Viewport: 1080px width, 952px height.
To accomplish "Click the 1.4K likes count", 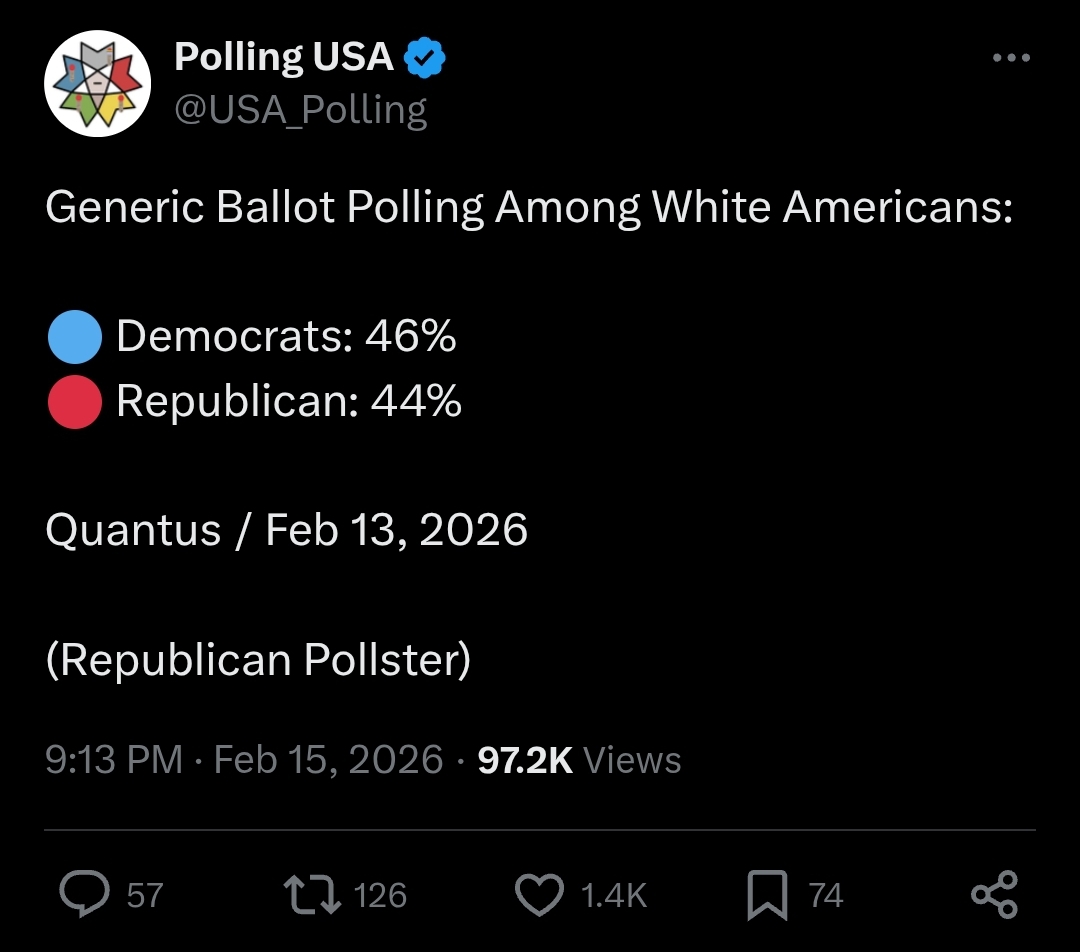I will pos(614,894).
